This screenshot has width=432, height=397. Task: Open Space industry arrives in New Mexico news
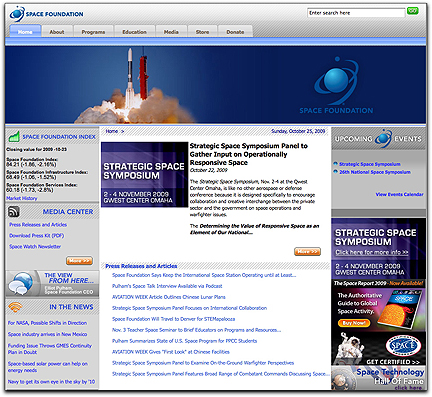pyautogui.click(x=47, y=334)
